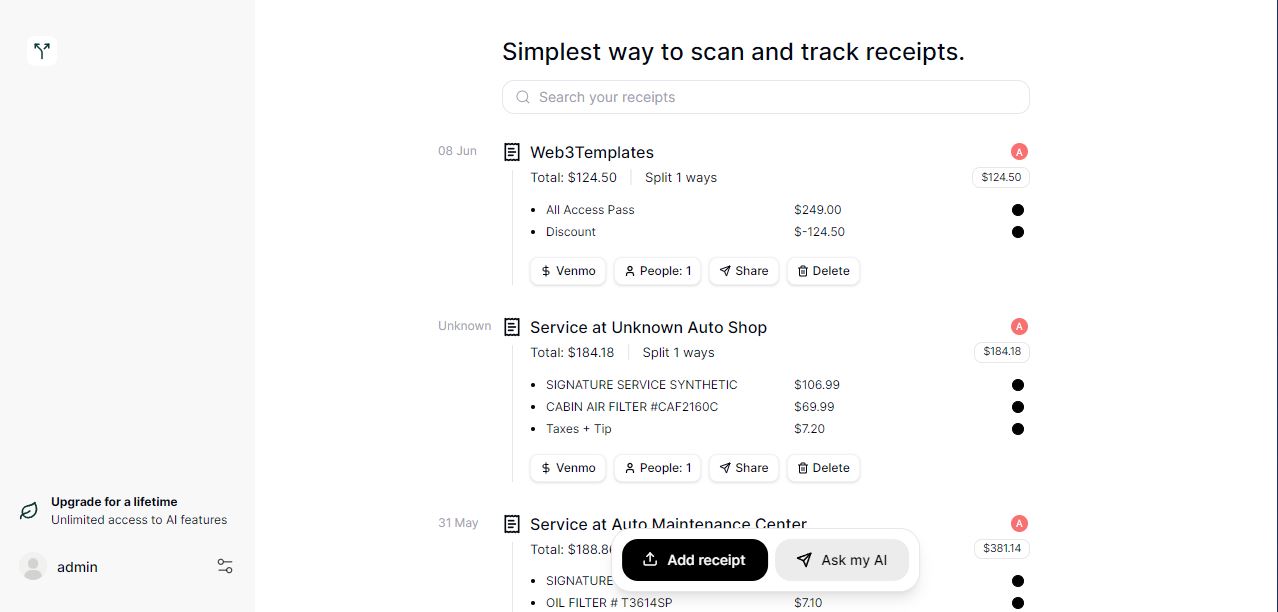Toggle the dot next to Taxes + Tip
Screen dimensions: 1278x612
tap(1018, 429)
